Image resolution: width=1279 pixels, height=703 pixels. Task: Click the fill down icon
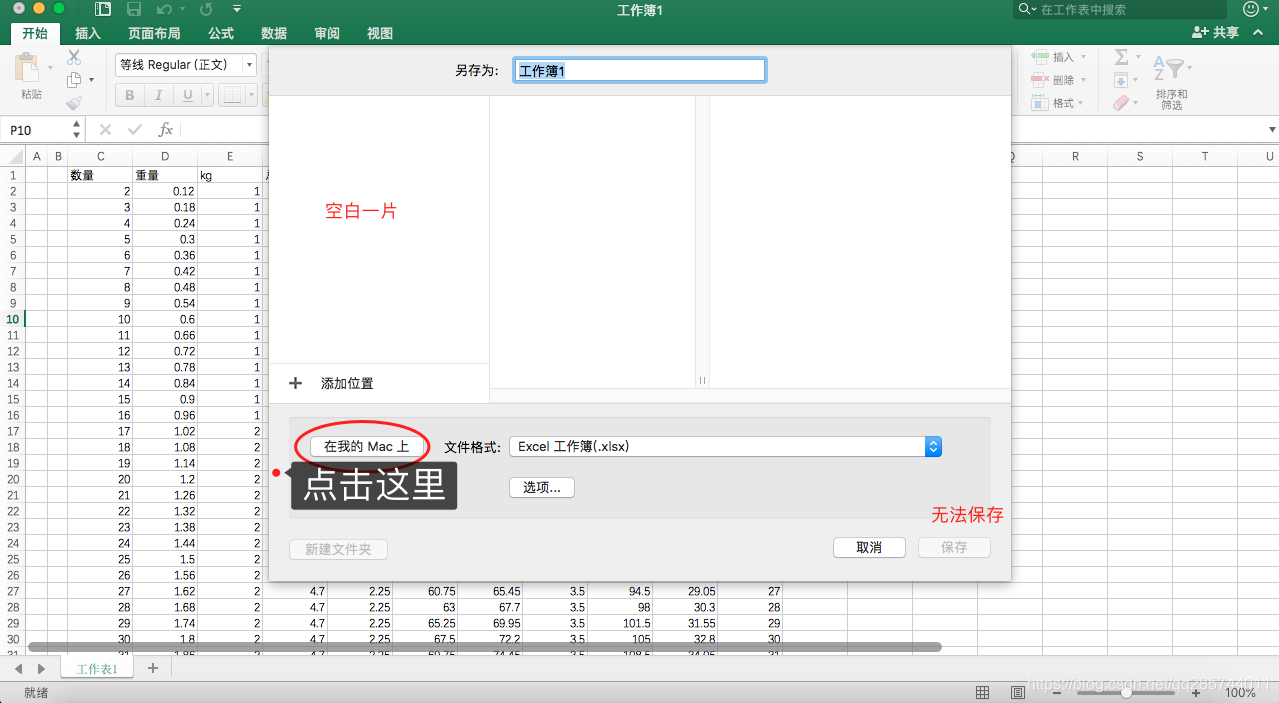tap(1121, 80)
